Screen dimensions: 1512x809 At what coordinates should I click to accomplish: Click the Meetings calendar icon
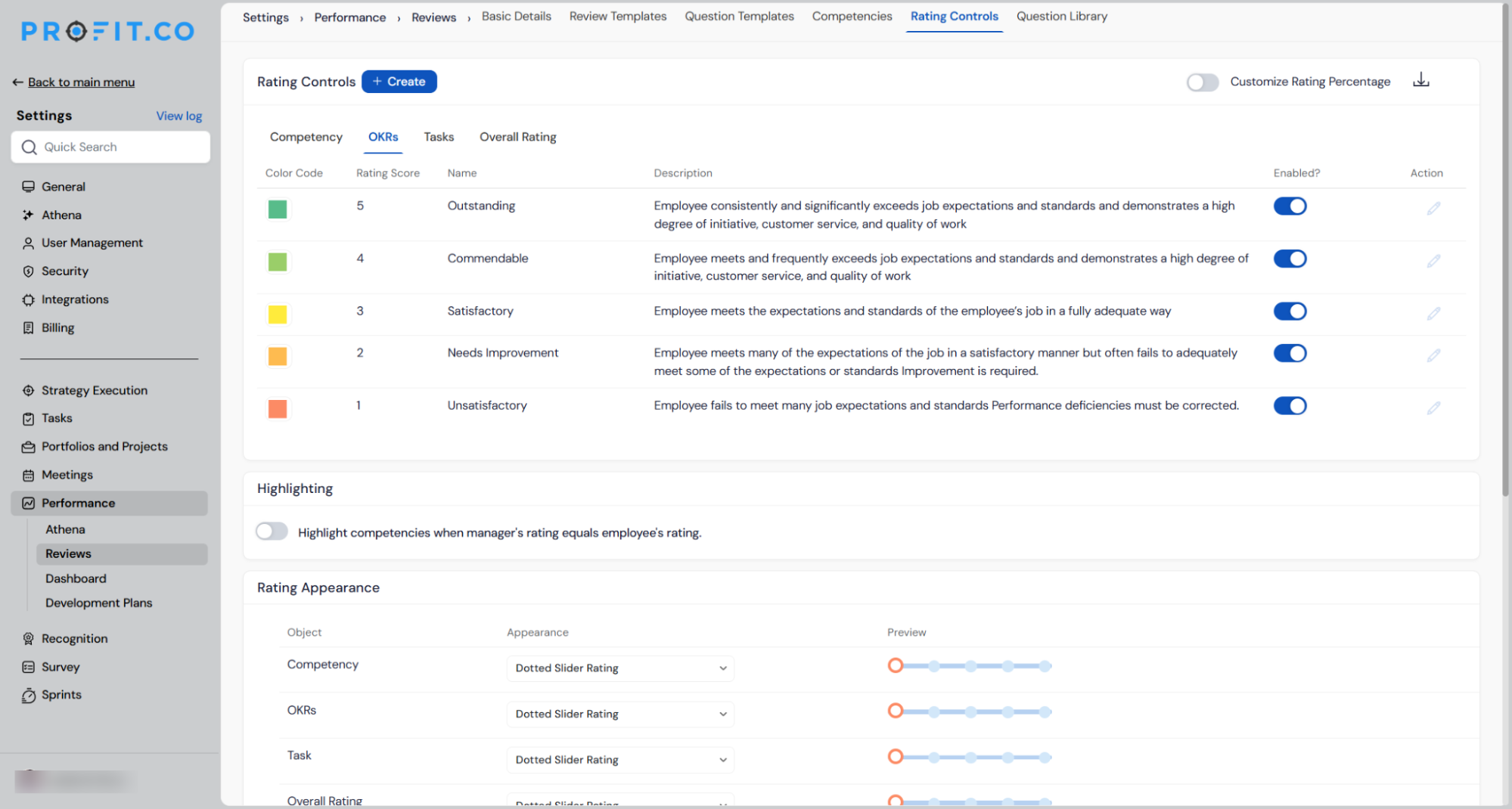28,475
